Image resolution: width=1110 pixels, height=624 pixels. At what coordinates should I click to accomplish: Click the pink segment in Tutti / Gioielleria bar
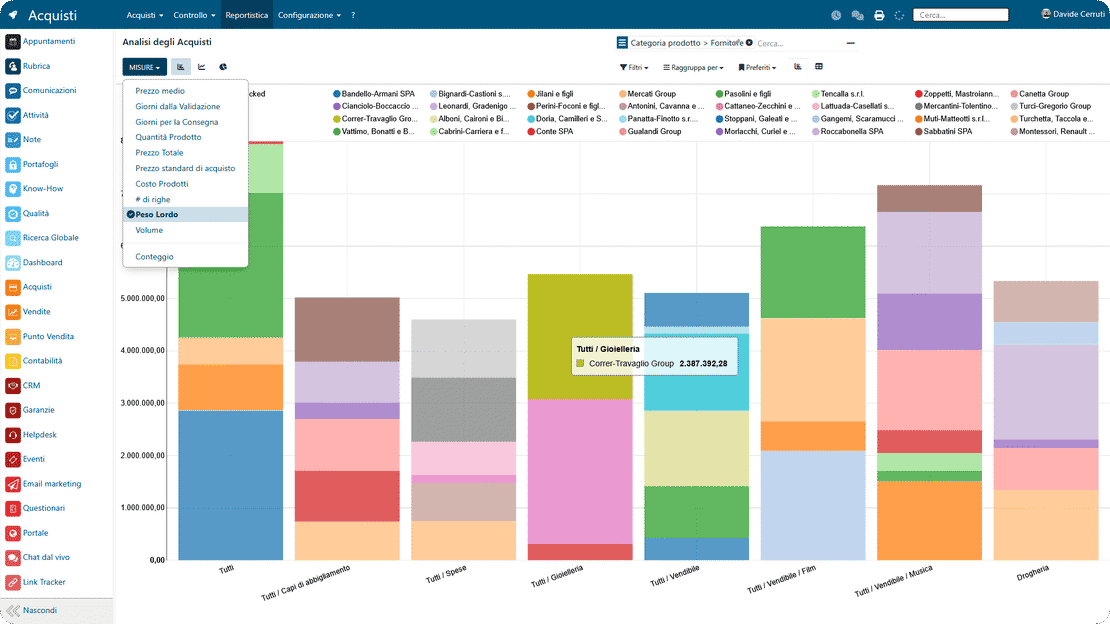click(x=580, y=472)
